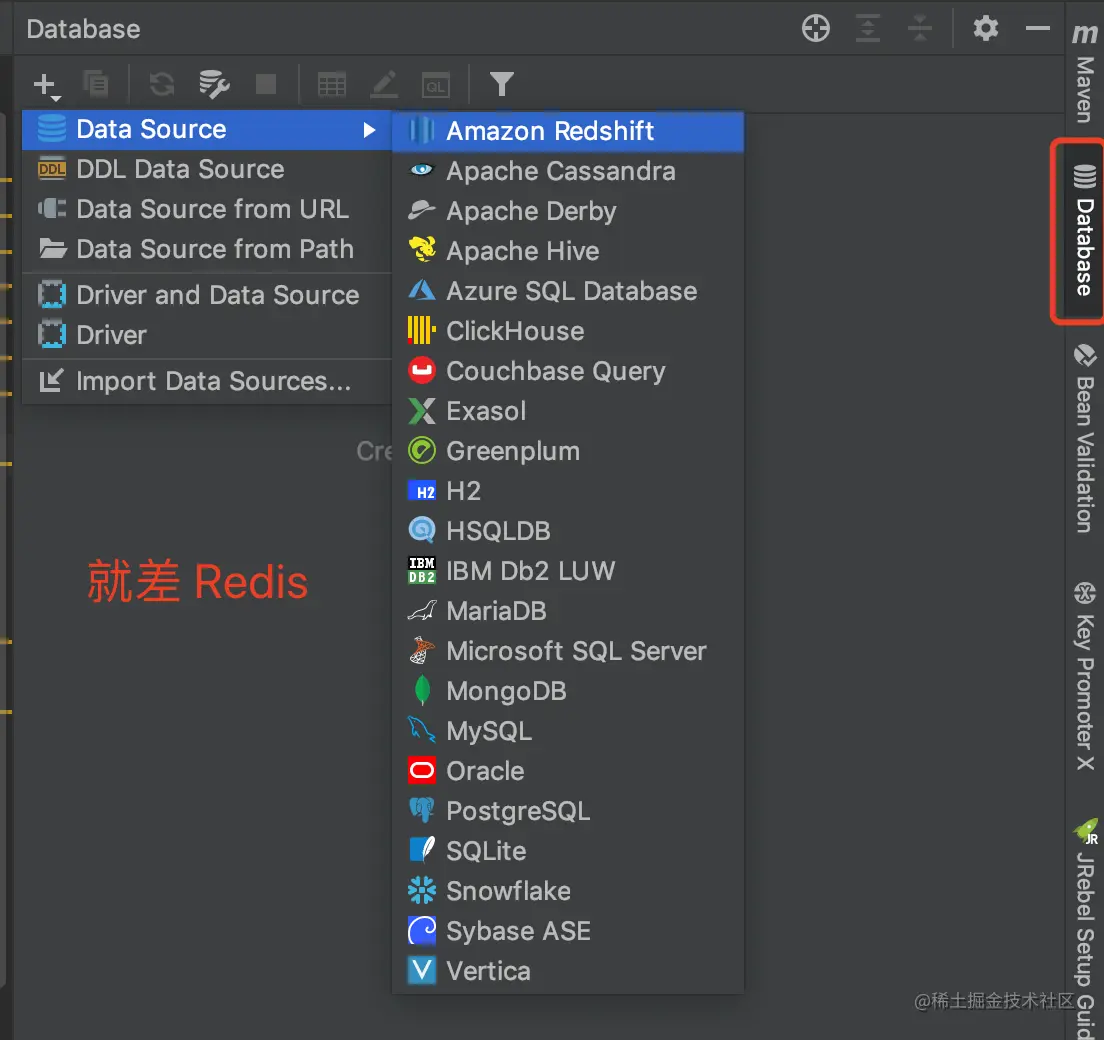
Task: Open the Bean Validation side tab
Action: coord(1085,439)
